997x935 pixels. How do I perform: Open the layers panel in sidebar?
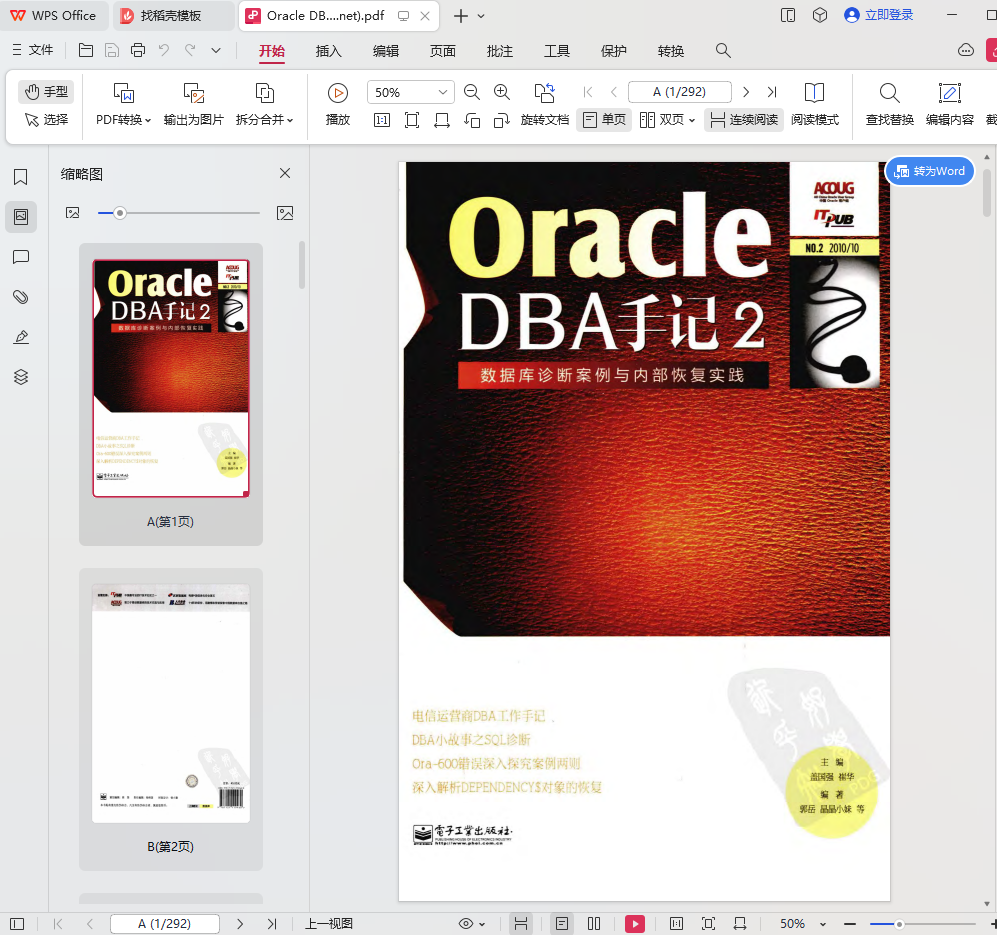(x=20, y=377)
